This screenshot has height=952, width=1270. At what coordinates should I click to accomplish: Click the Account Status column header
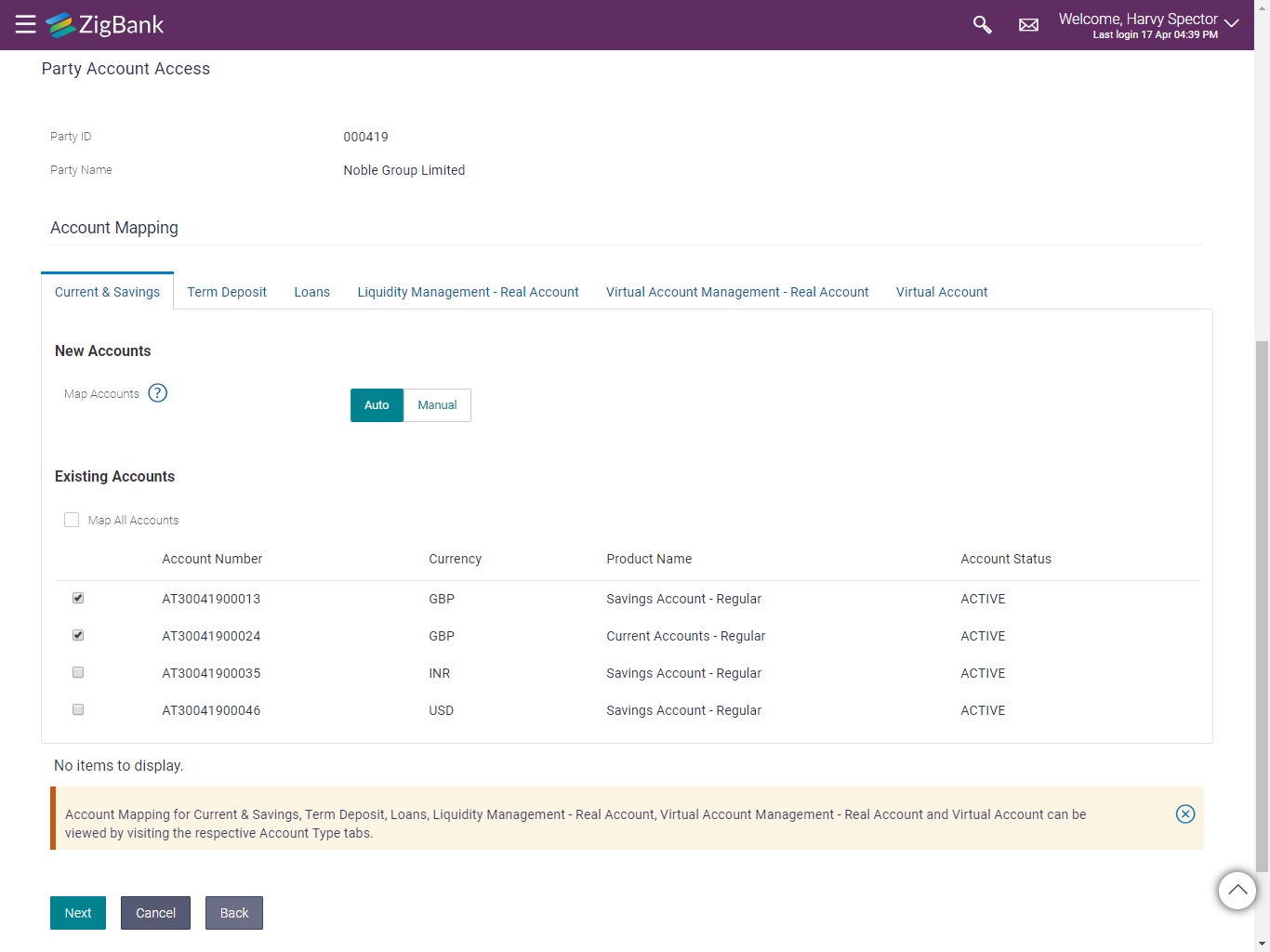[1006, 559]
